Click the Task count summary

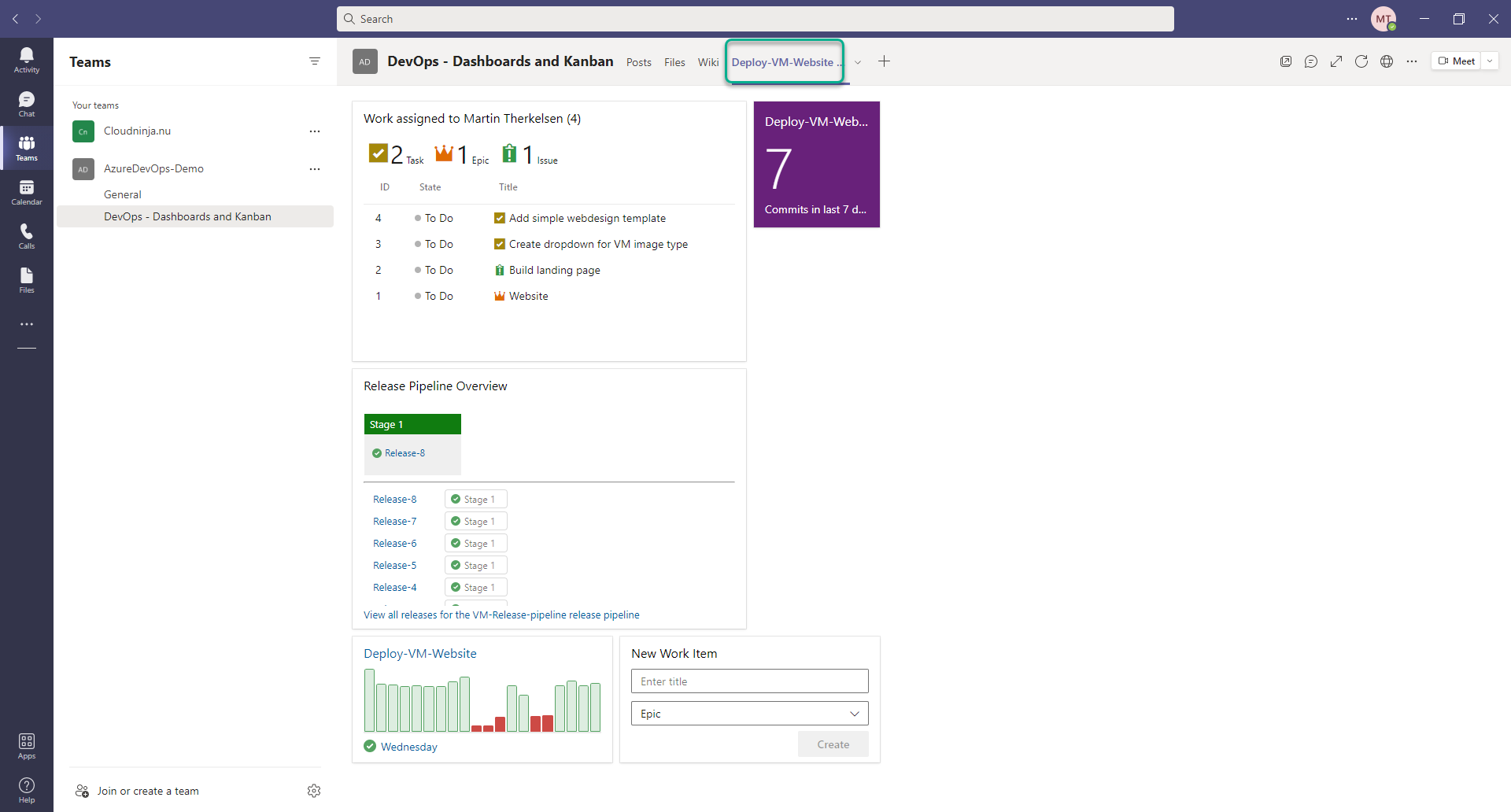click(x=396, y=154)
